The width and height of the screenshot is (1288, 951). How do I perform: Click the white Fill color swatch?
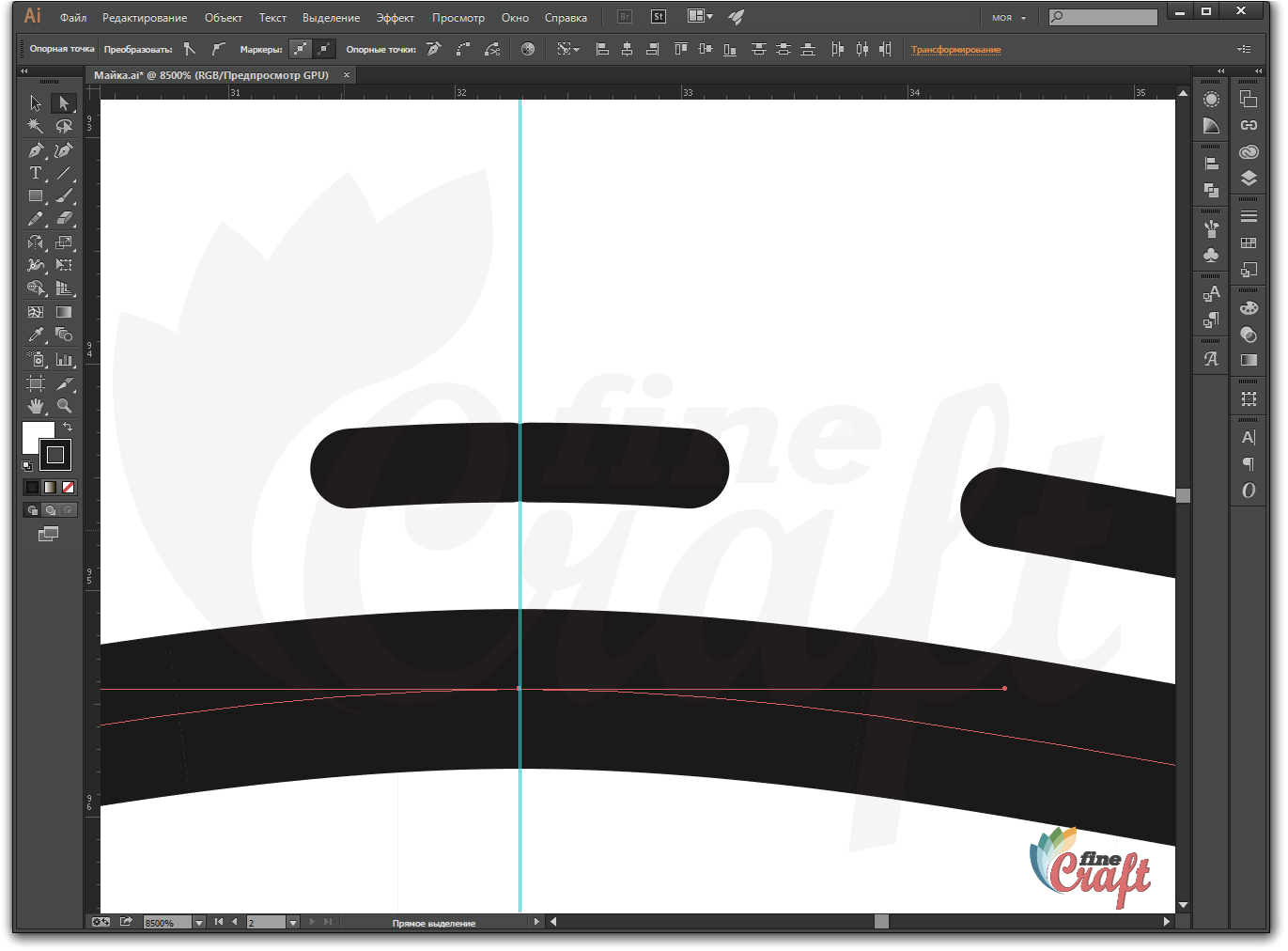[38, 437]
